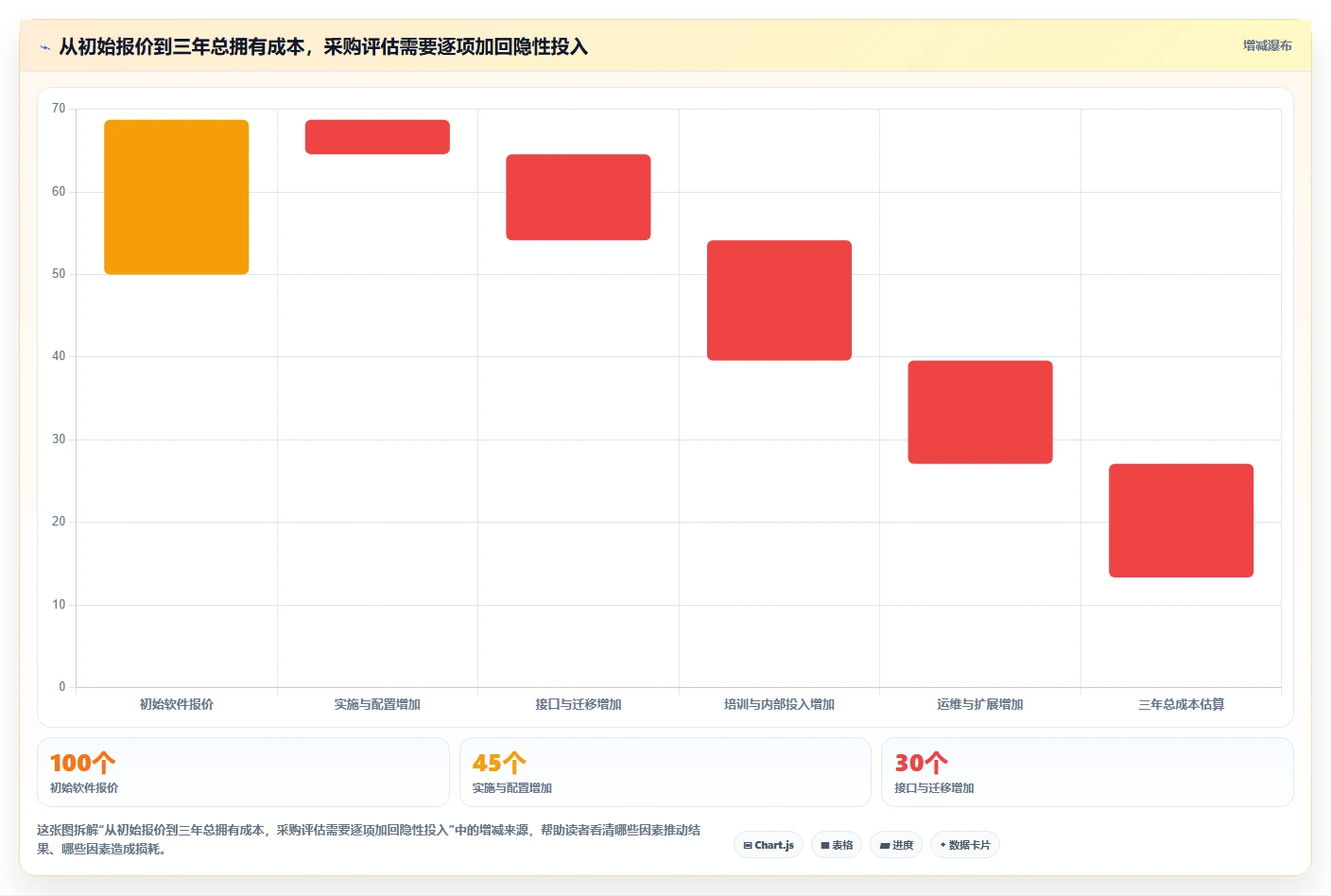Click the red 实施与配置增加 bar
This screenshot has width=1331, height=896.
click(377, 137)
